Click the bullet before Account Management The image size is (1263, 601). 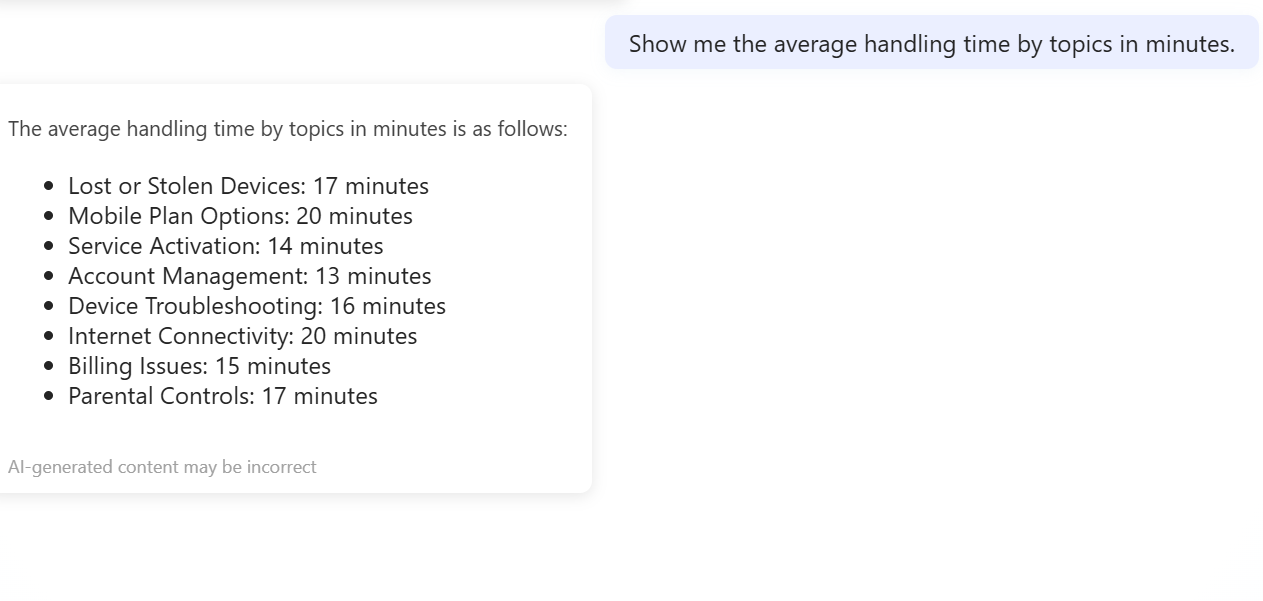click(x=49, y=276)
